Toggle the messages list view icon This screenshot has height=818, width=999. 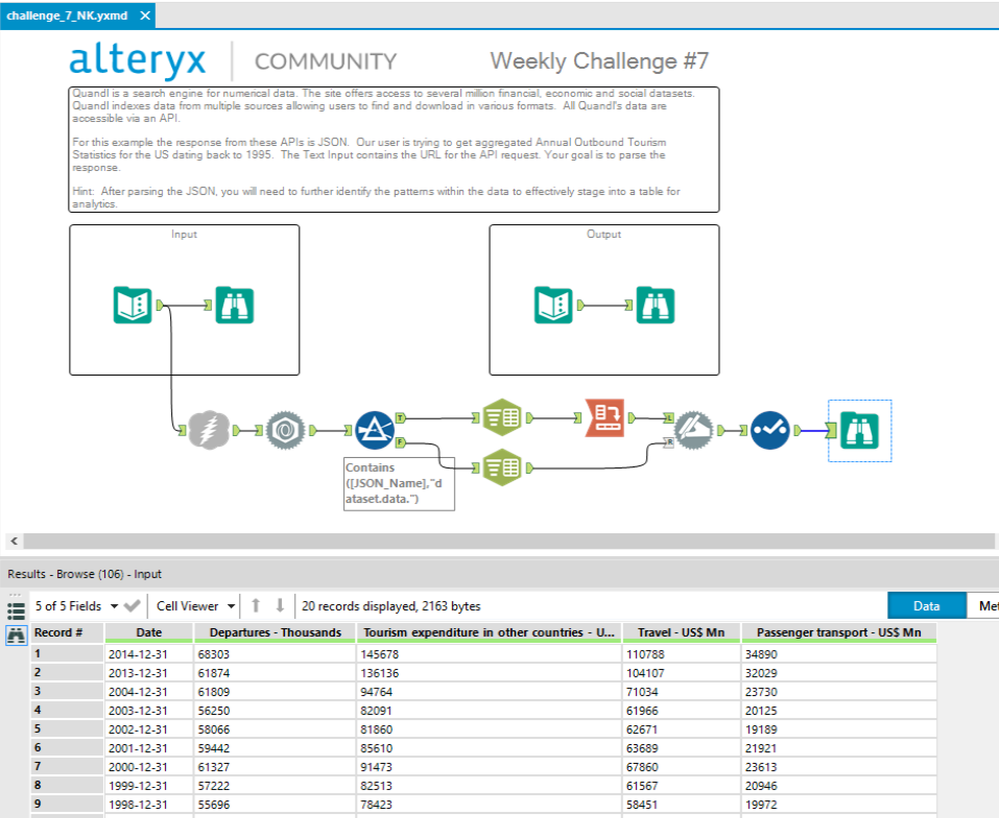pyautogui.click(x=16, y=610)
